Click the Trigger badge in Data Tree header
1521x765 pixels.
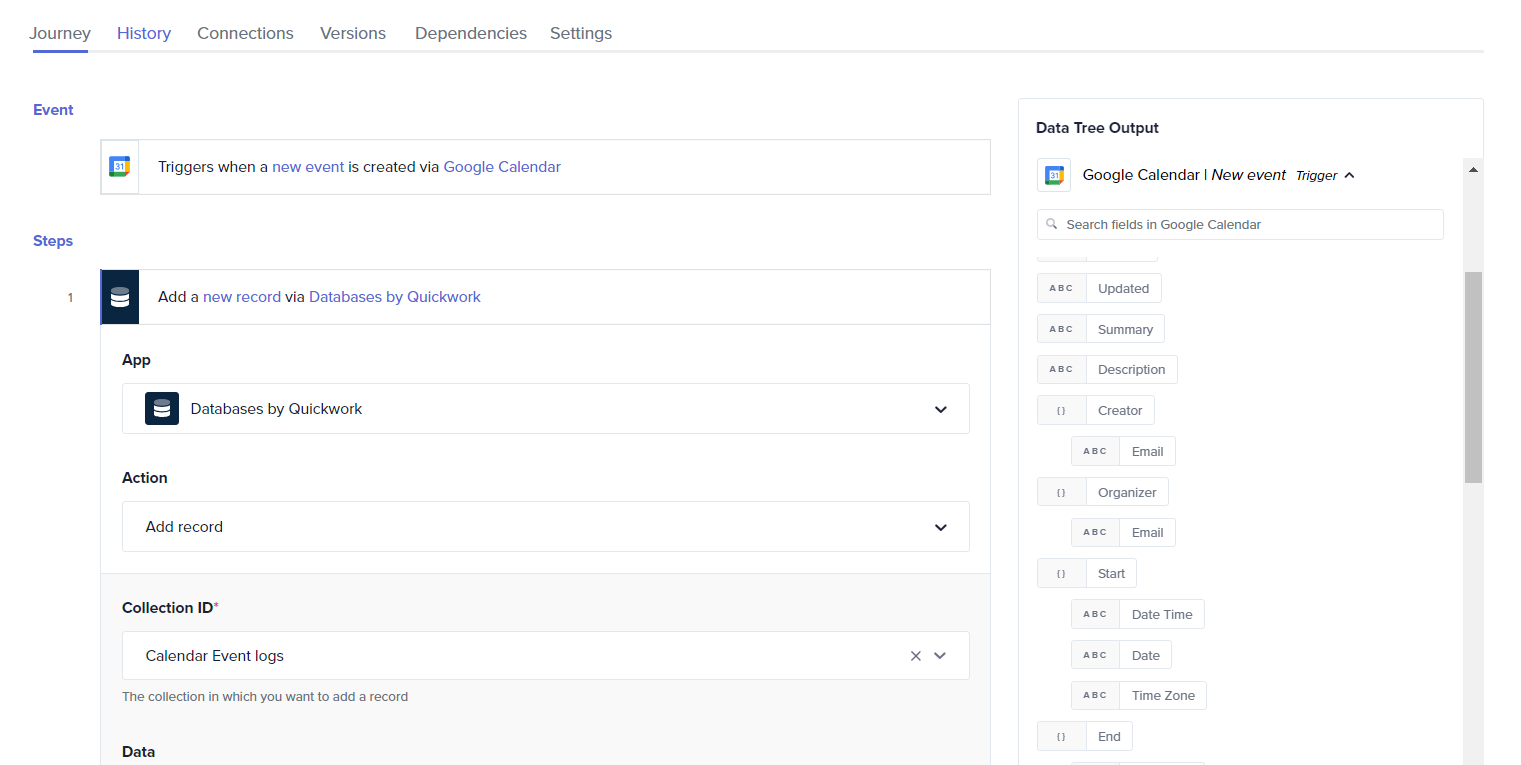click(1316, 175)
